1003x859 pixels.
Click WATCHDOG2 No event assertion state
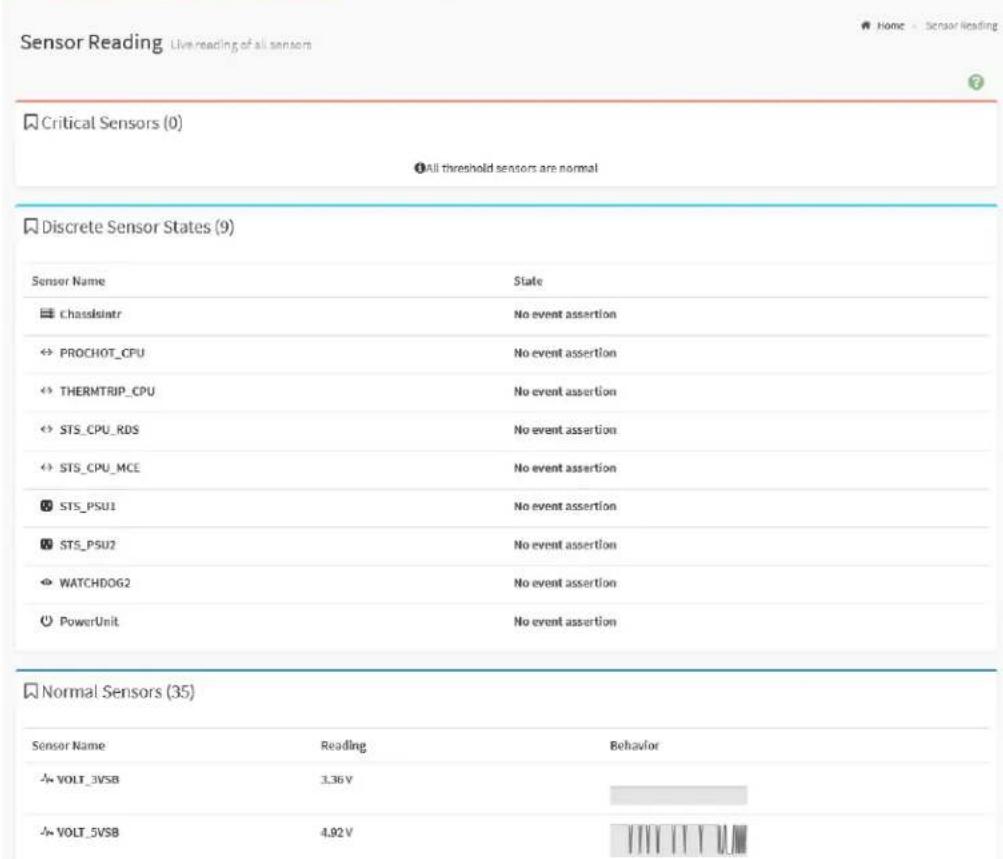point(565,583)
